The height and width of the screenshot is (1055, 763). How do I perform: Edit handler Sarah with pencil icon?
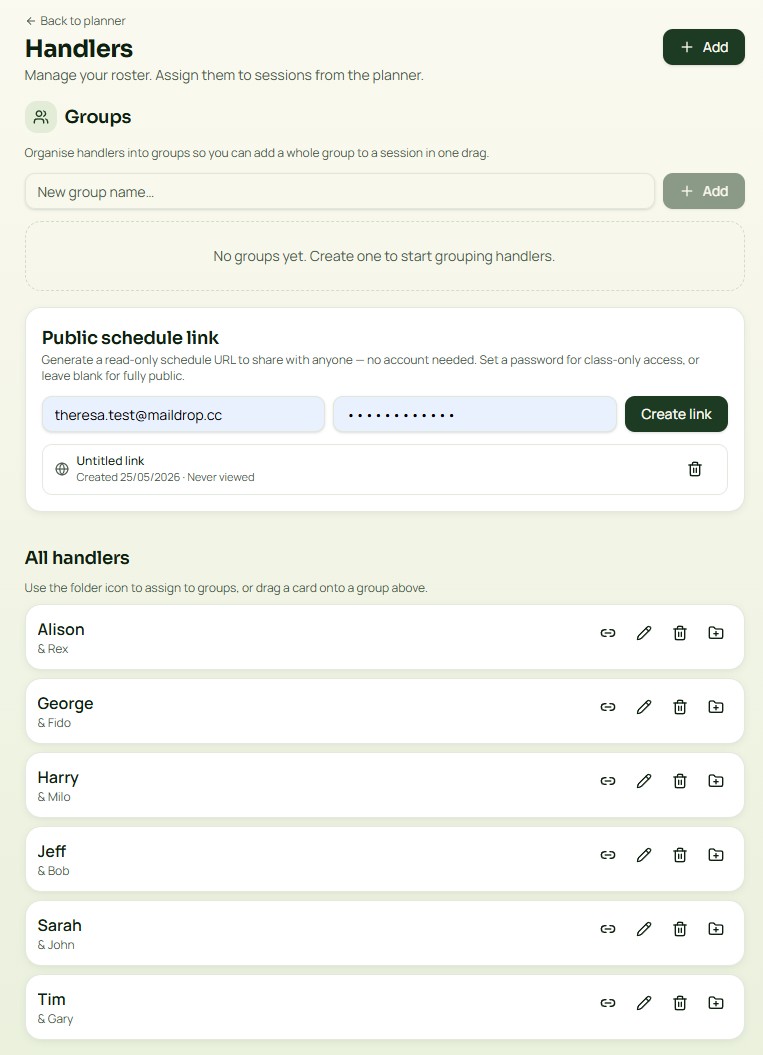click(x=644, y=929)
